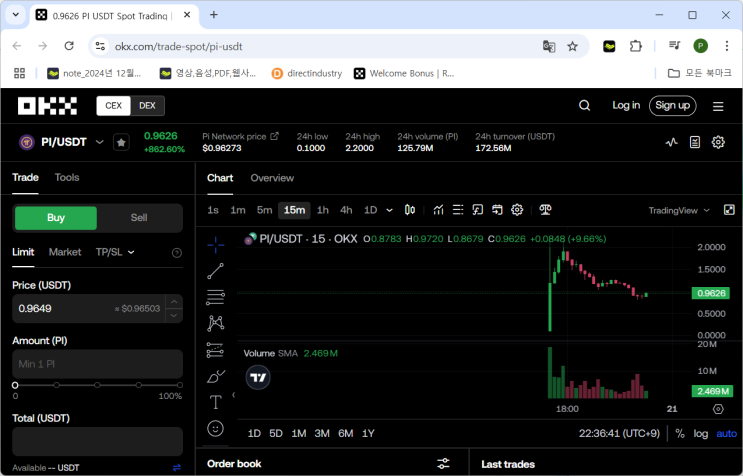The width and height of the screenshot is (743, 476).
Task: Open the TradingView chart source dropdown
Action: click(x=679, y=210)
